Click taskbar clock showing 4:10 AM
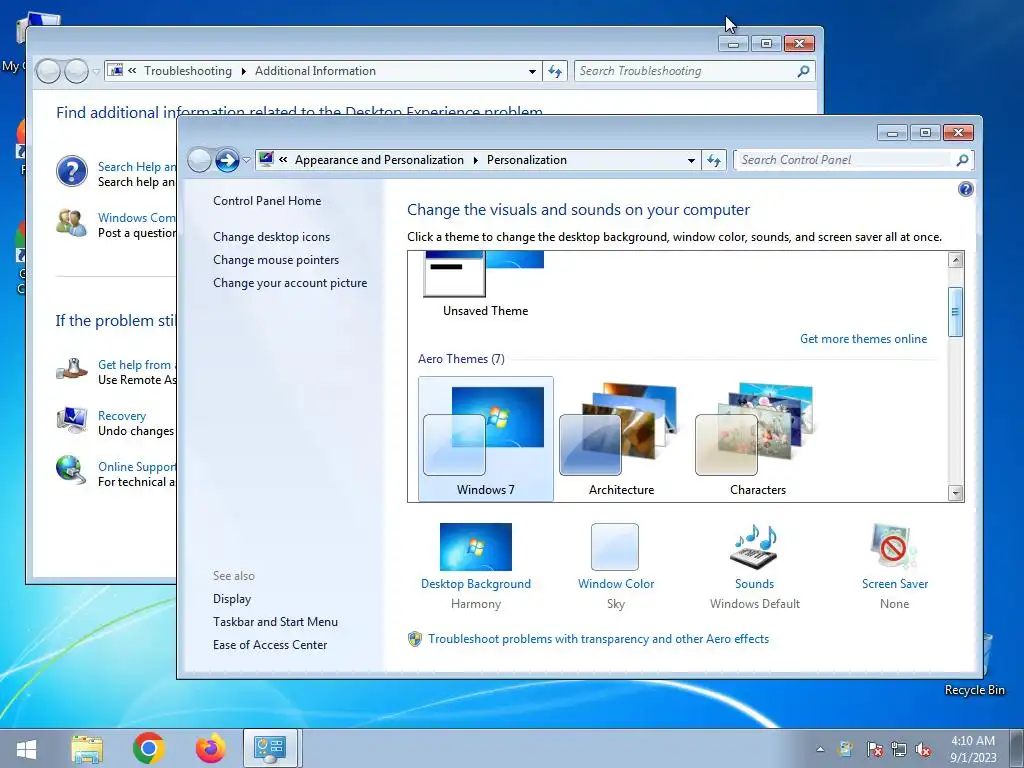 [973, 749]
